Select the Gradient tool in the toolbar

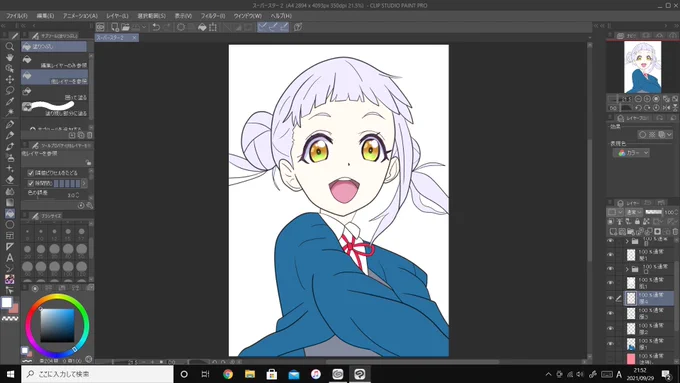[10, 203]
